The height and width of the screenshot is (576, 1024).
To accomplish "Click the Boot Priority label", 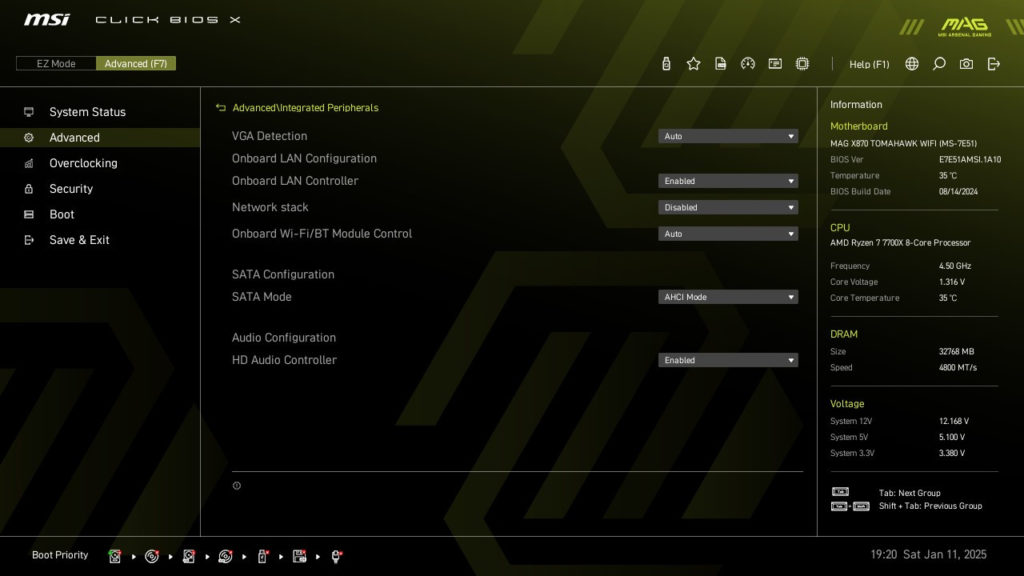I will tap(60, 555).
